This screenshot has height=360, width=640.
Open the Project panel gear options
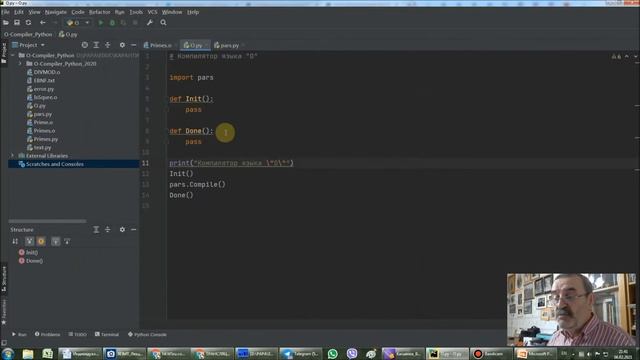tap(122, 45)
